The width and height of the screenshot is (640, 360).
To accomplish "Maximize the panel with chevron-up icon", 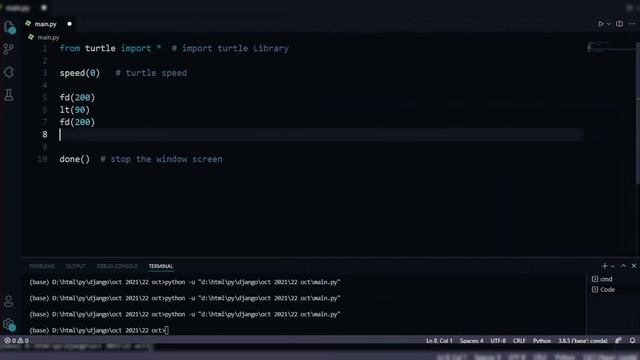I will point(623,266).
